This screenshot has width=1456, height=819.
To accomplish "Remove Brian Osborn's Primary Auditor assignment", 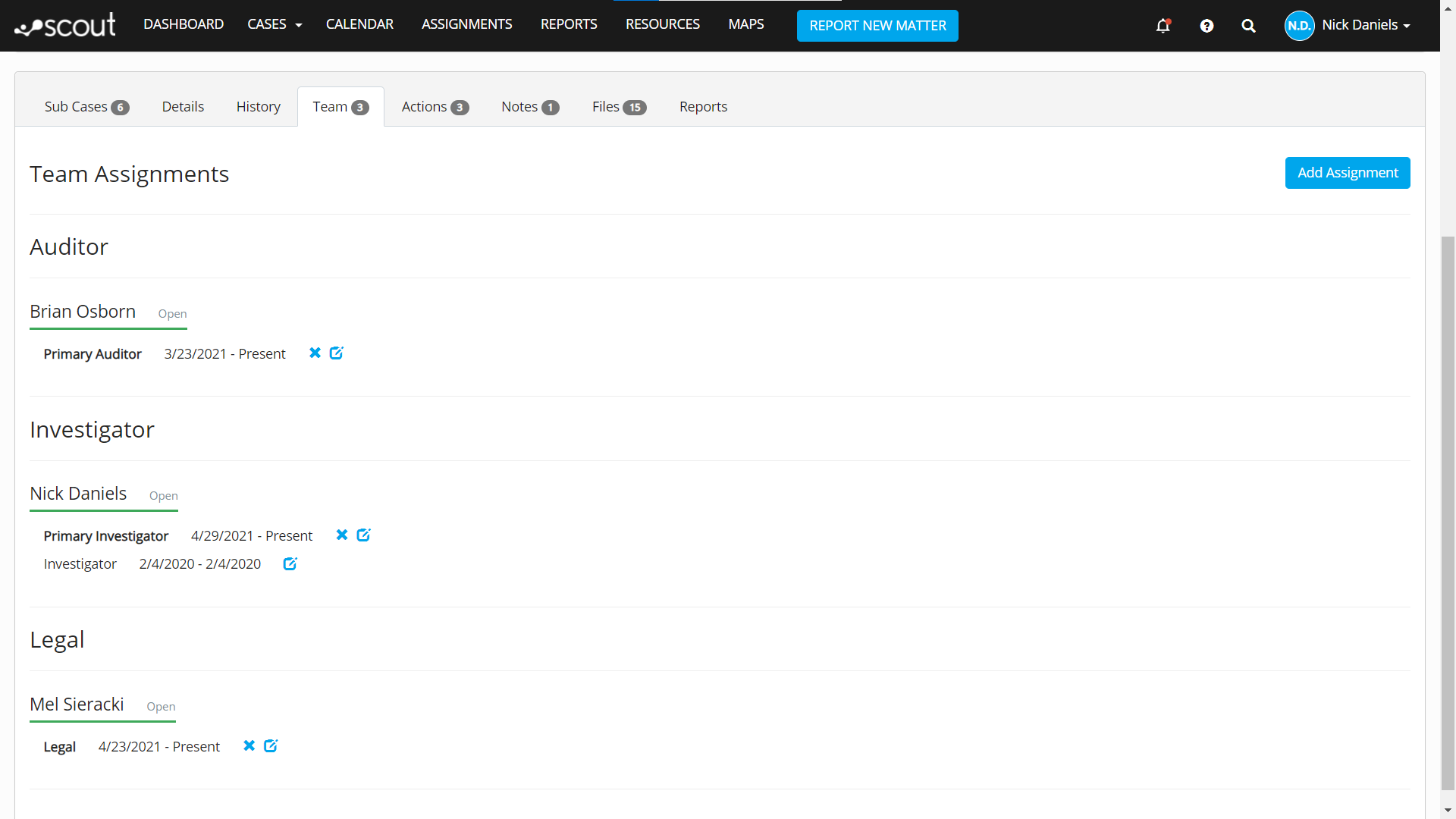I will click(x=315, y=353).
